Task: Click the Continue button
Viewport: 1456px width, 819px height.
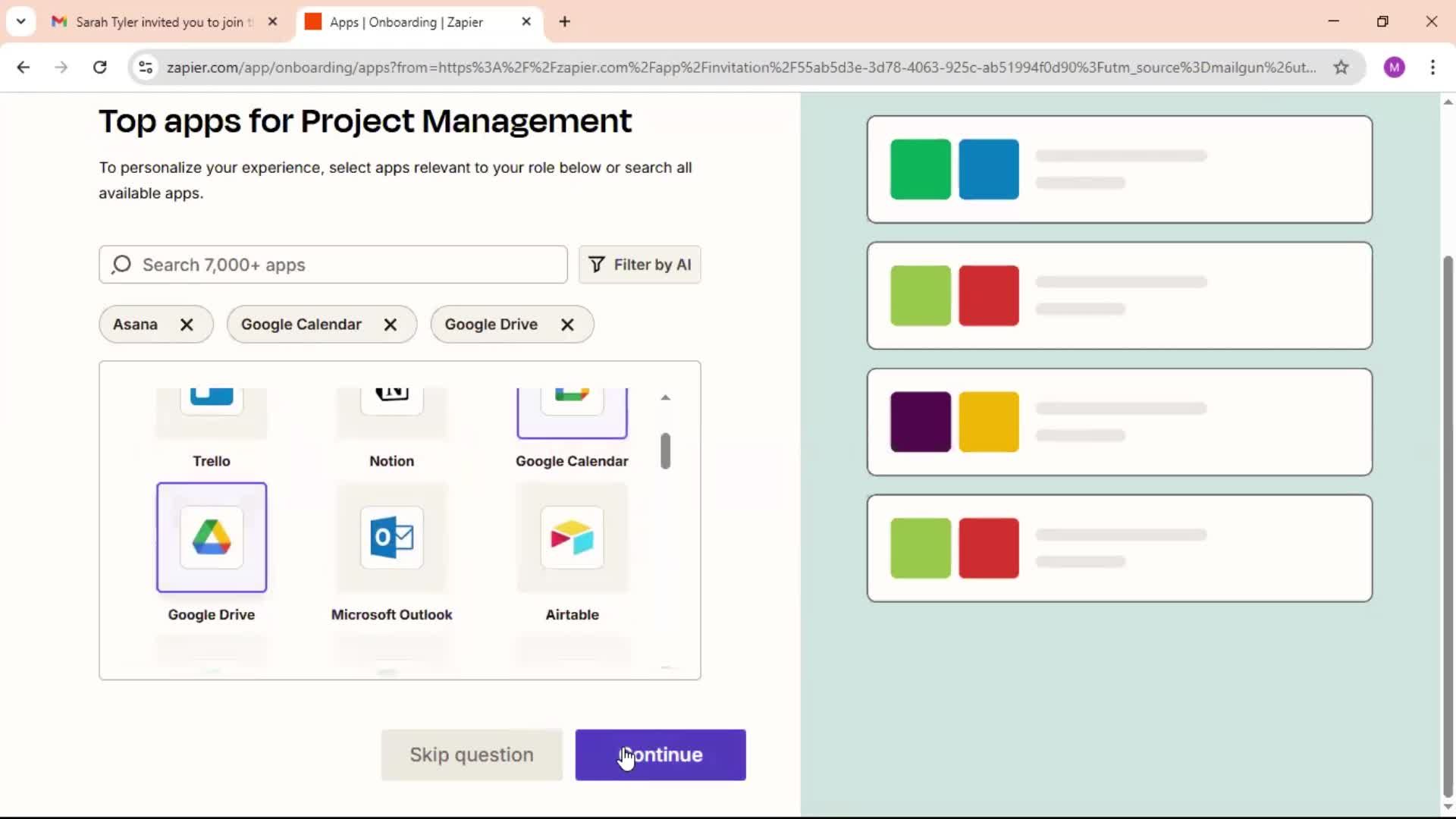Action: click(661, 755)
